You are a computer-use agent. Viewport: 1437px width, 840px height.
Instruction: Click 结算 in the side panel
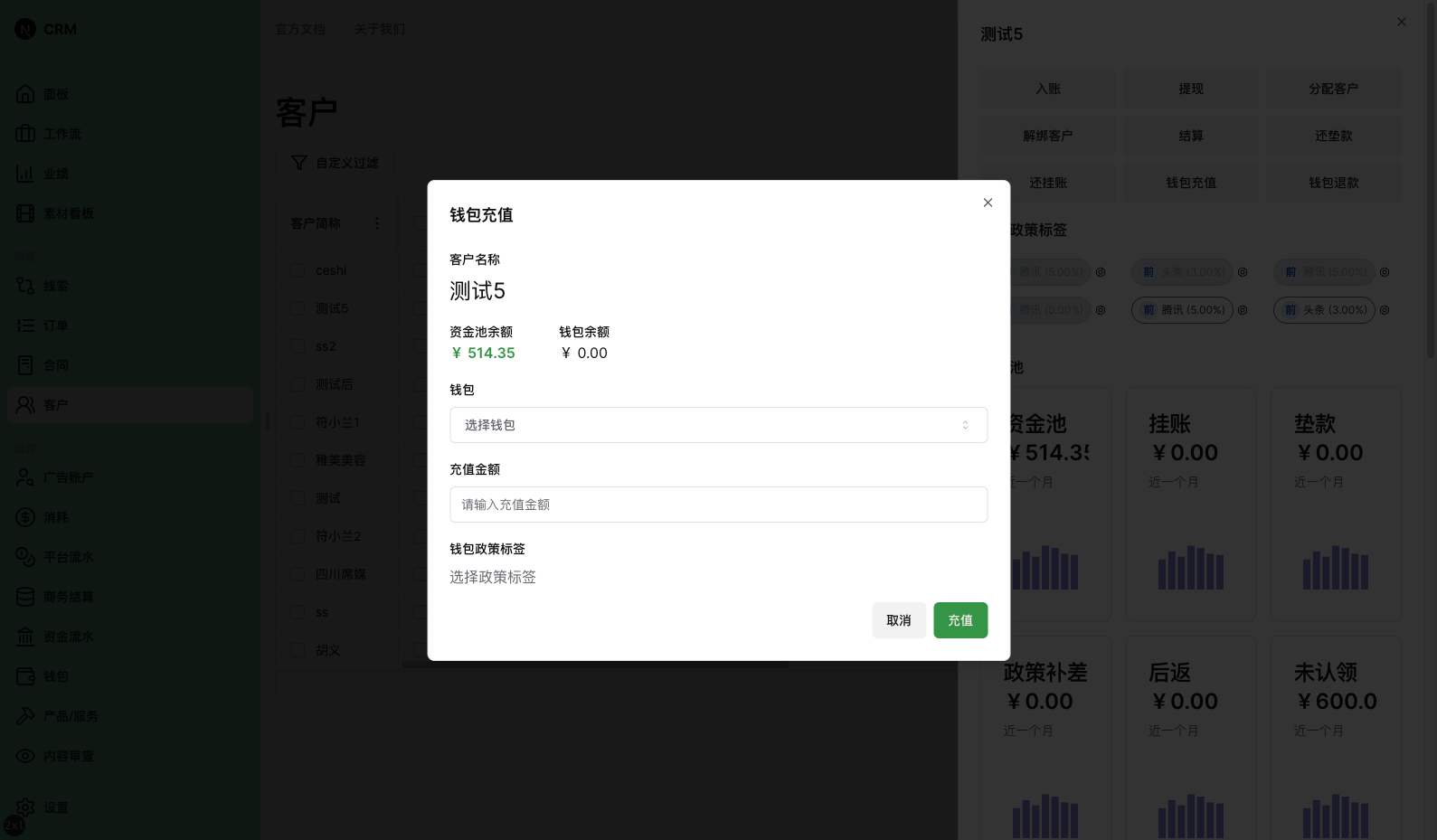click(1191, 136)
